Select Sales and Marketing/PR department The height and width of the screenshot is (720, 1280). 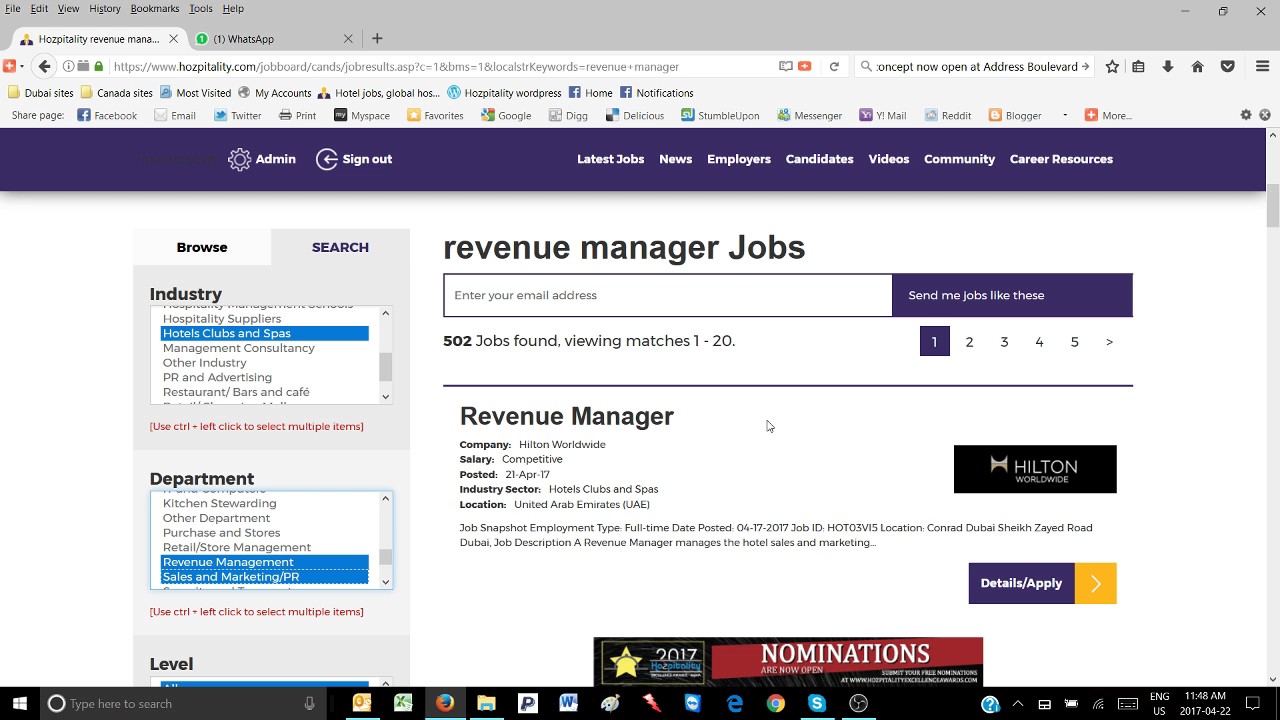265,577
